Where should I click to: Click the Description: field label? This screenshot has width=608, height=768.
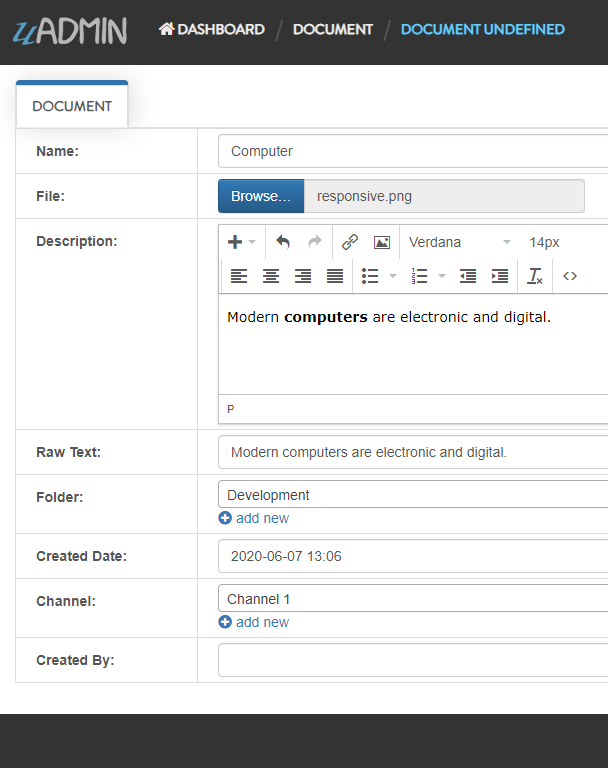tap(77, 241)
